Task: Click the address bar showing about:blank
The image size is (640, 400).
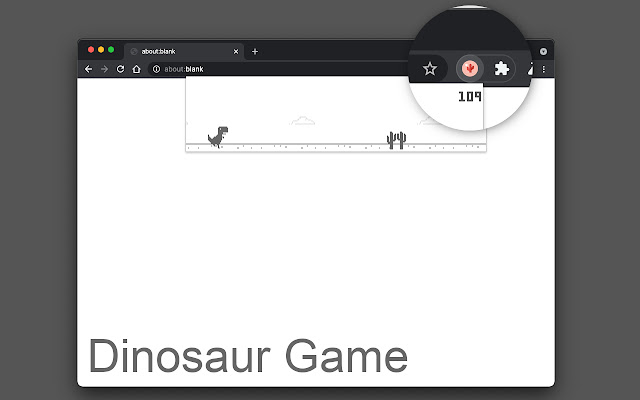Action: coord(278,69)
